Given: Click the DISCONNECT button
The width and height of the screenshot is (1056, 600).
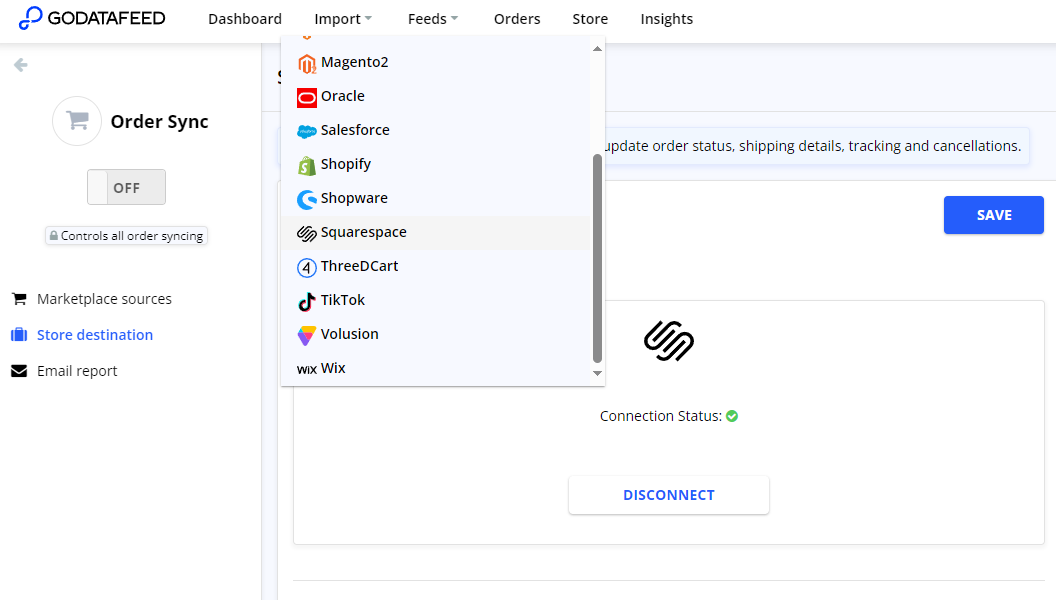Looking at the screenshot, I should (669, 496).
